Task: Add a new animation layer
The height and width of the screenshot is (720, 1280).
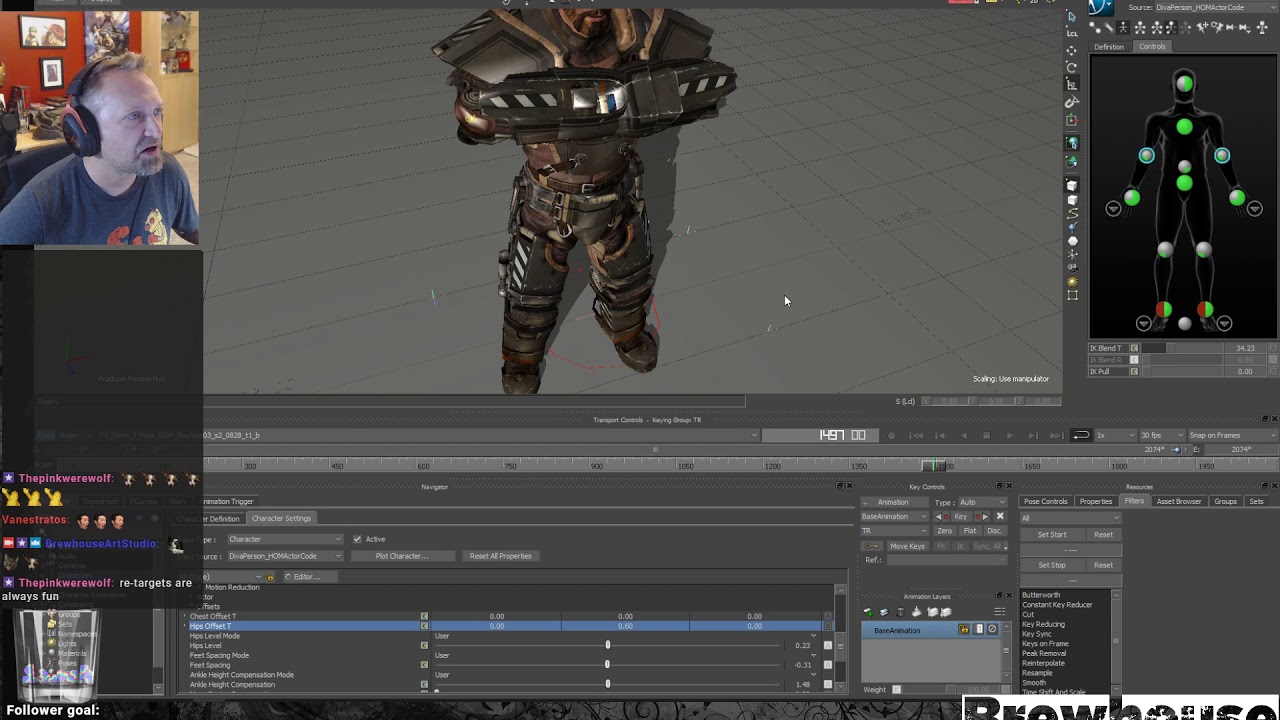Action: 868,612
